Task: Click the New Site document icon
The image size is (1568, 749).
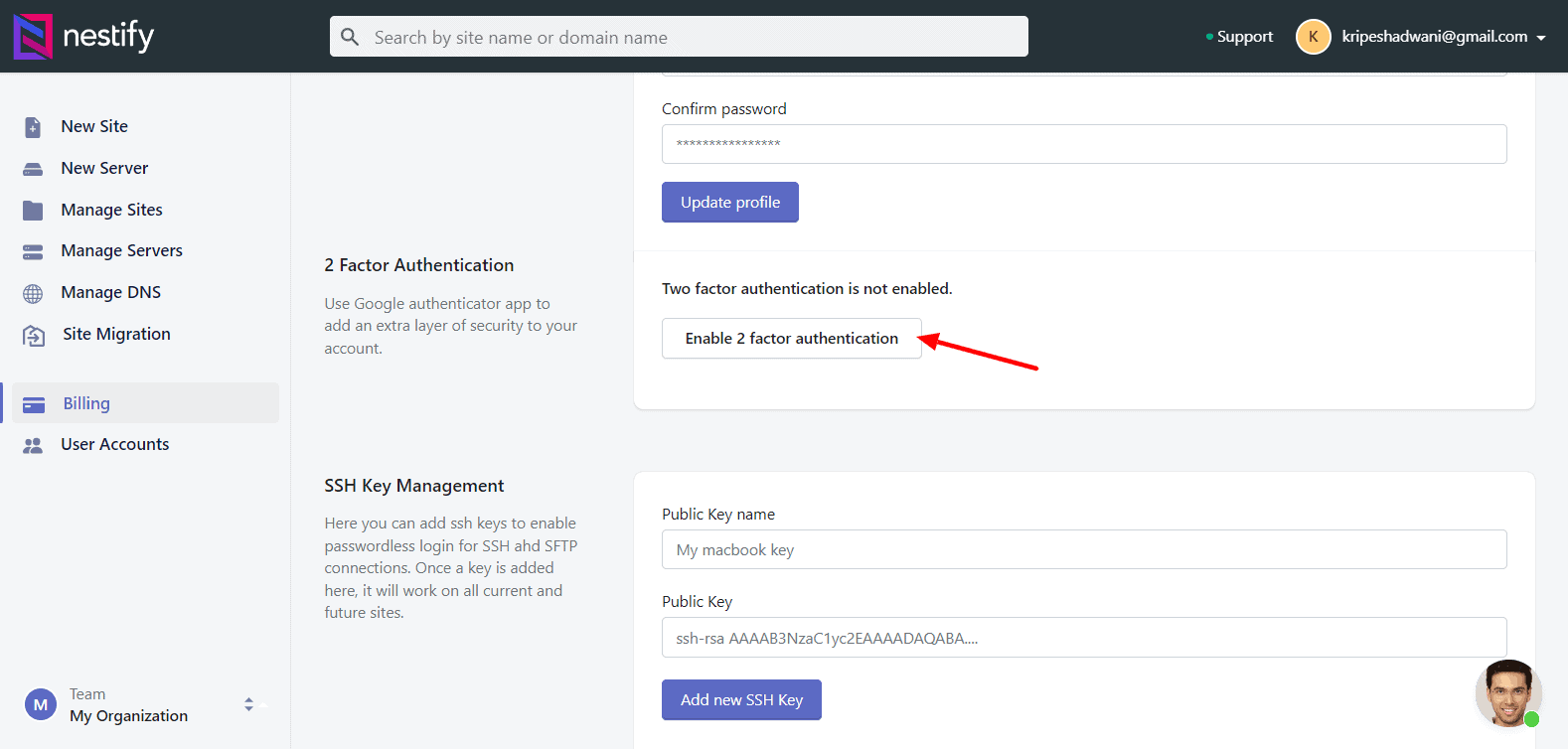Action: 33,127
